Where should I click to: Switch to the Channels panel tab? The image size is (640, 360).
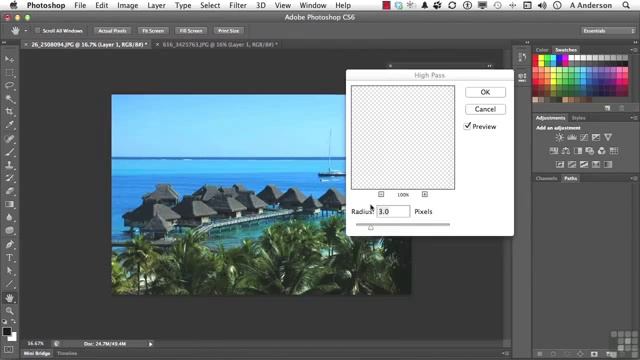[546, 178]
